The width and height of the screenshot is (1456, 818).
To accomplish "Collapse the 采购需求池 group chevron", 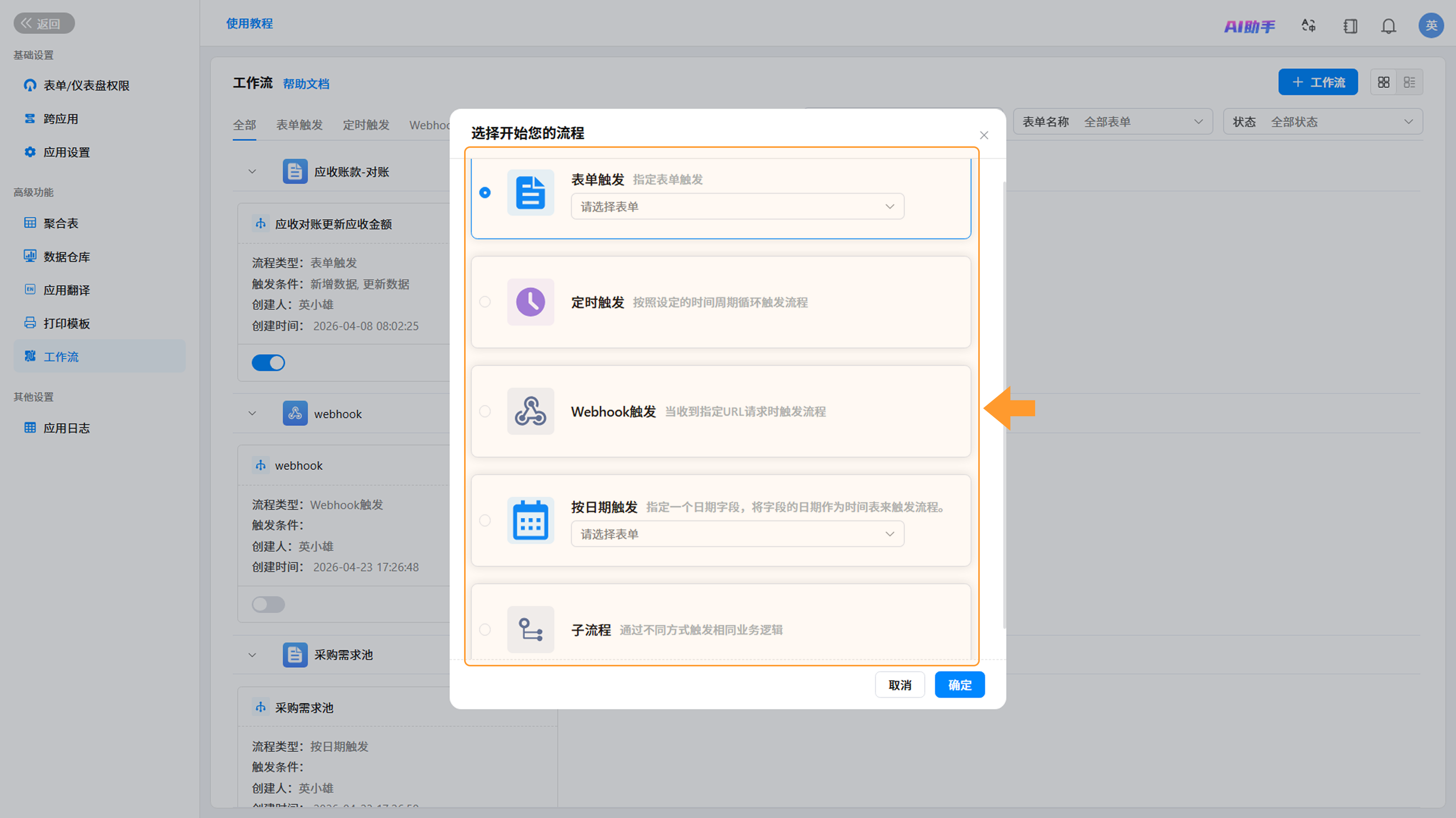I will [x=252, y=655].
